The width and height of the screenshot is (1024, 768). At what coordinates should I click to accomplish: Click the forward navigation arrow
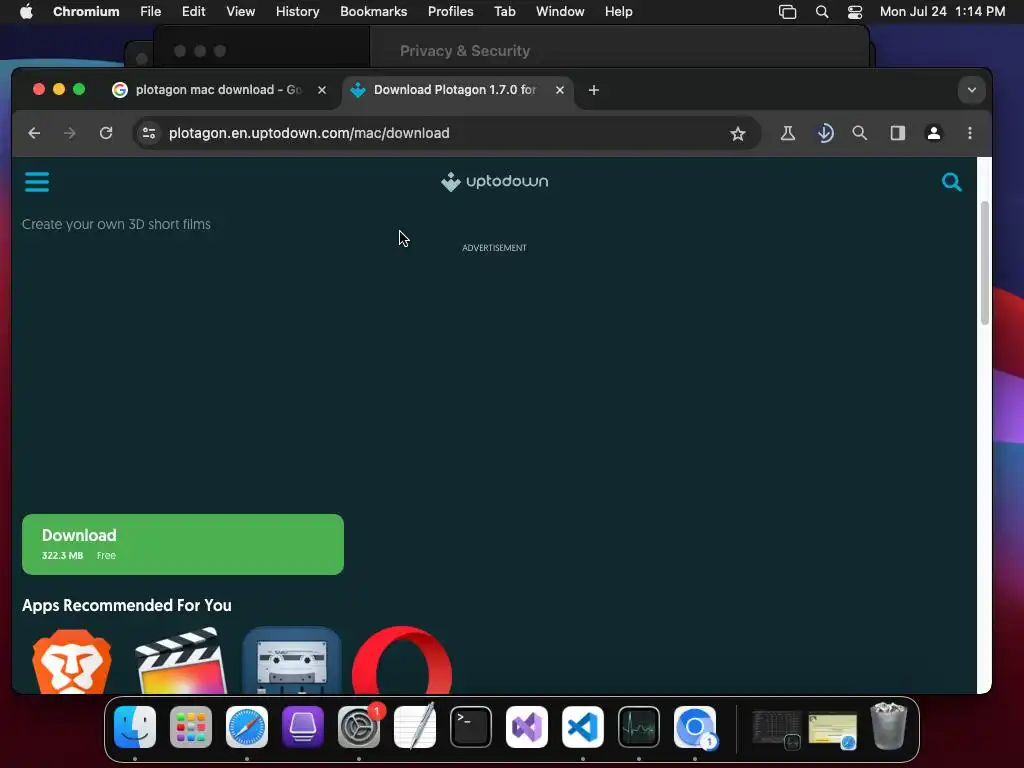tap(69, 133)
